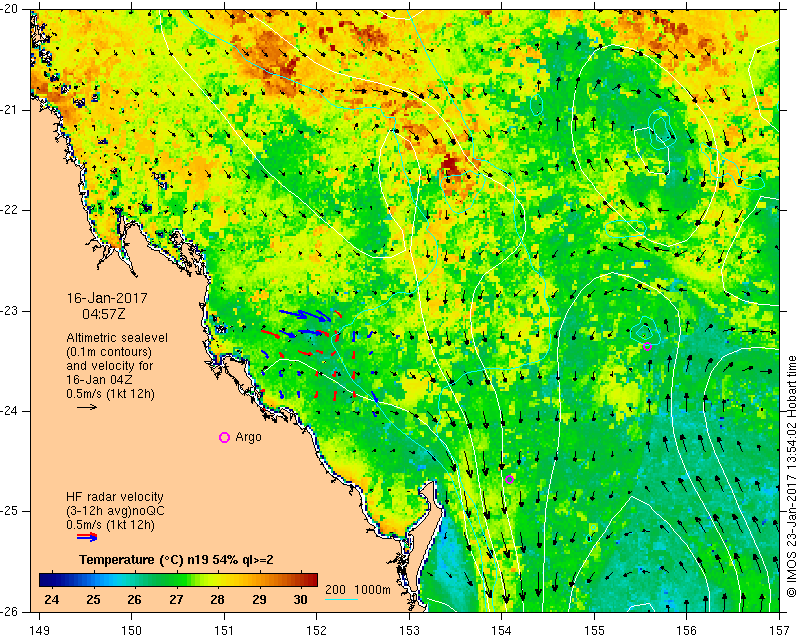Click '0.5m/s (1kt 12h)' under altimetric velocity

[110, 394]
